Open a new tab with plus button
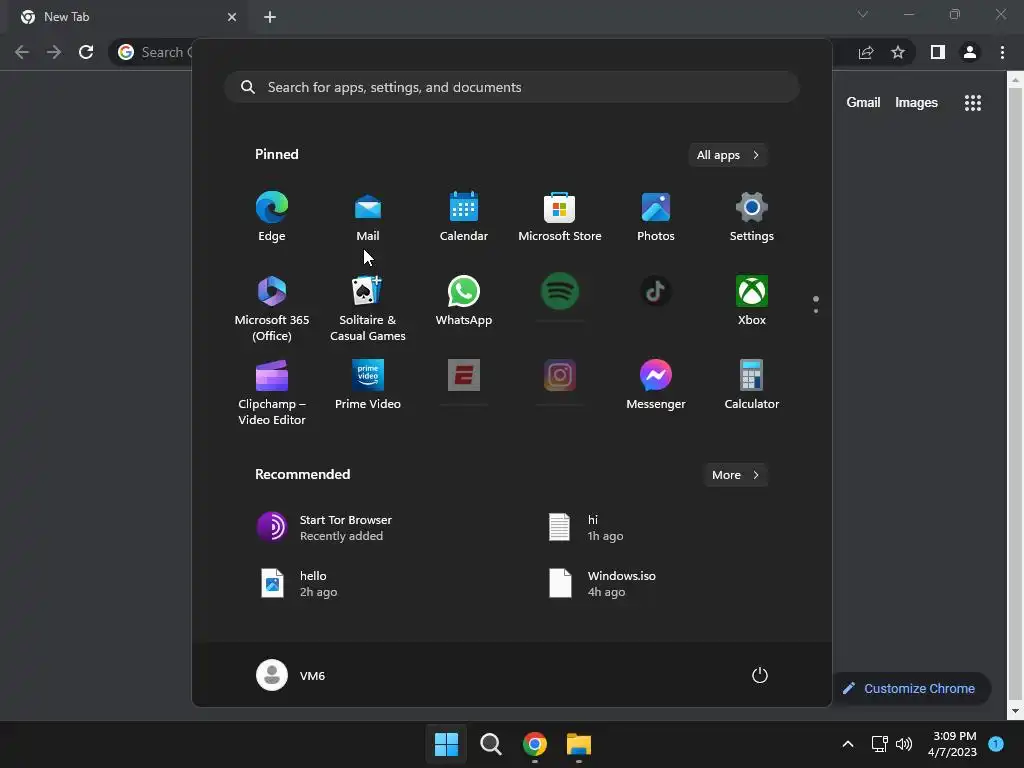 tap(270, 17)
